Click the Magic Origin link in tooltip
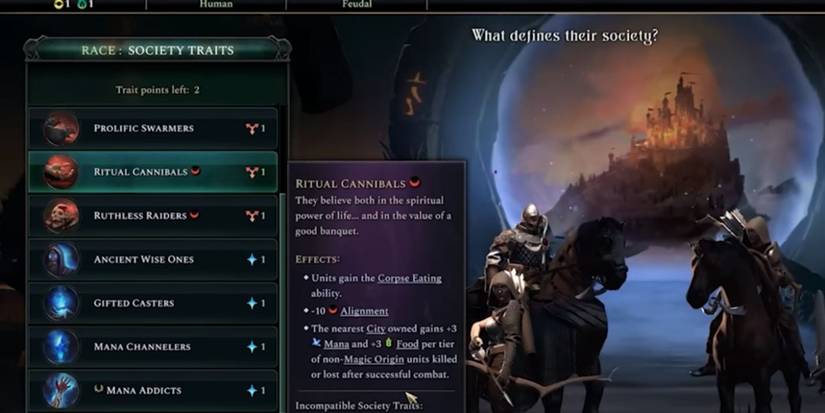Viewport: 825px width, 413px height. point(374,359)
